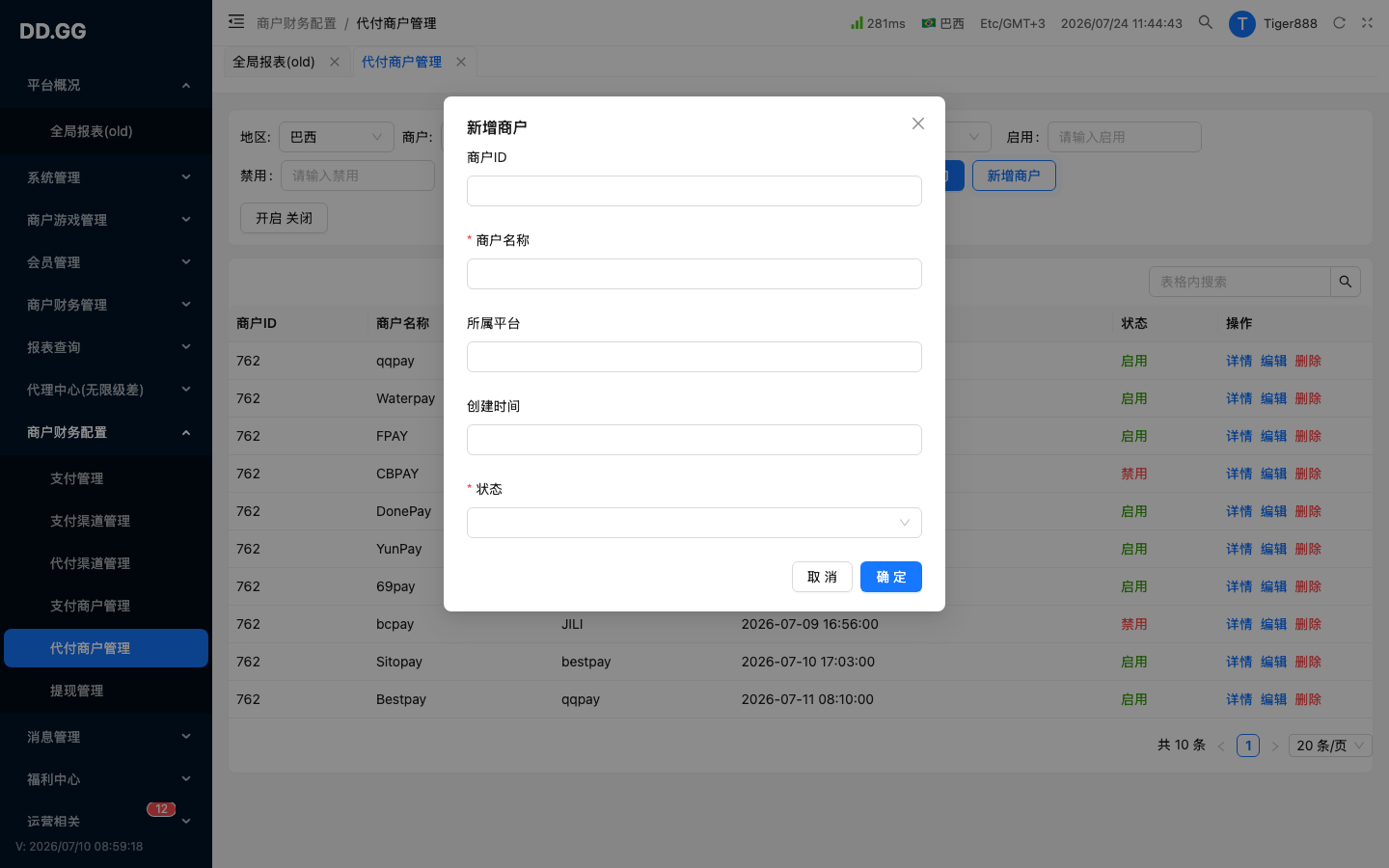This screenshot has width=1389, height=868.
Task: Click 编辑 link for CBPAY row
Action: [1274, 474]
